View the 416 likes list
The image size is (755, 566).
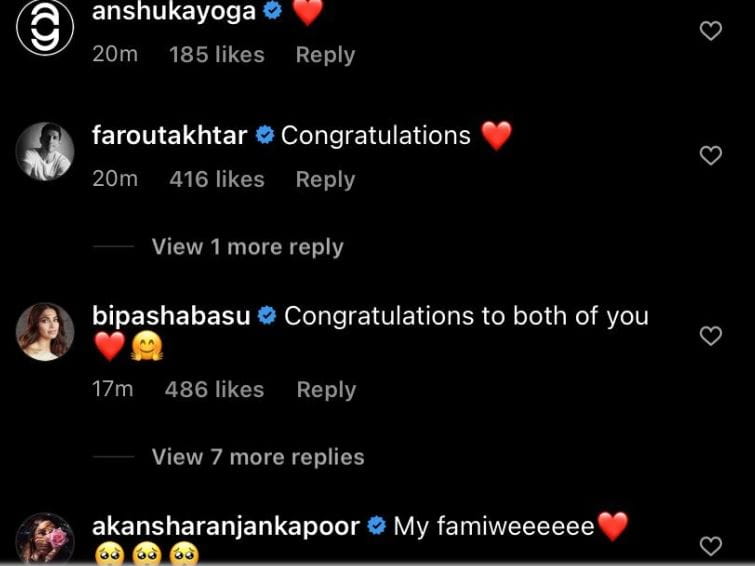(217, 179)
